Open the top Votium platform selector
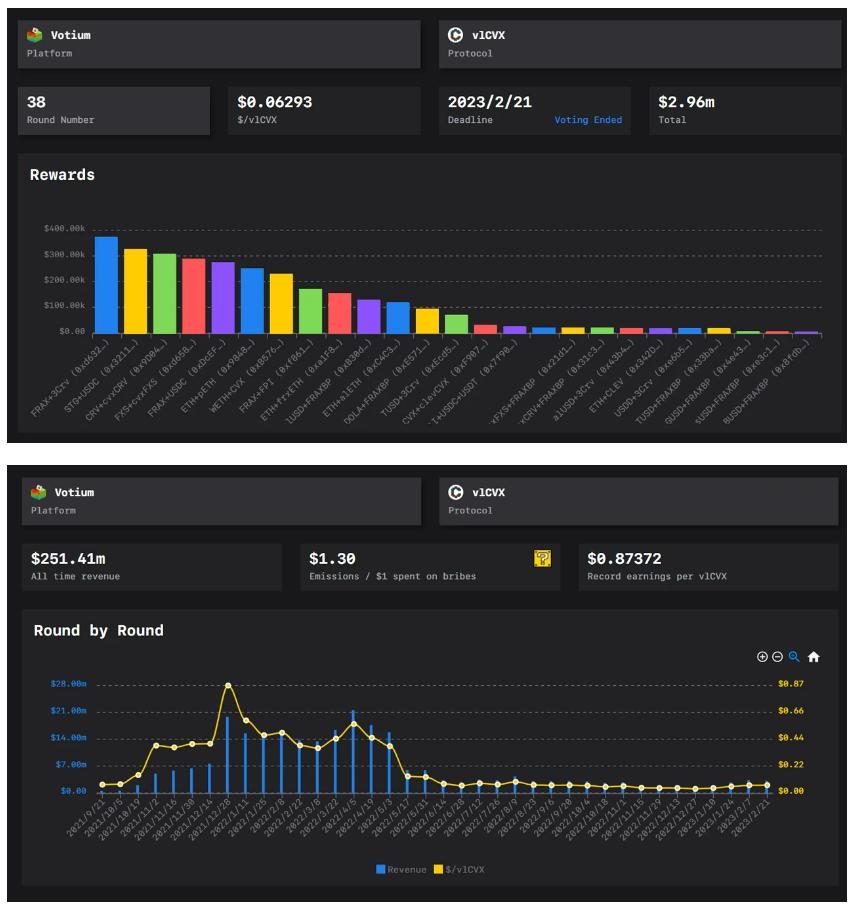Image resolution: width=855 pixels, height=910 pixels. pyautogui.click(x=219, y=44)
